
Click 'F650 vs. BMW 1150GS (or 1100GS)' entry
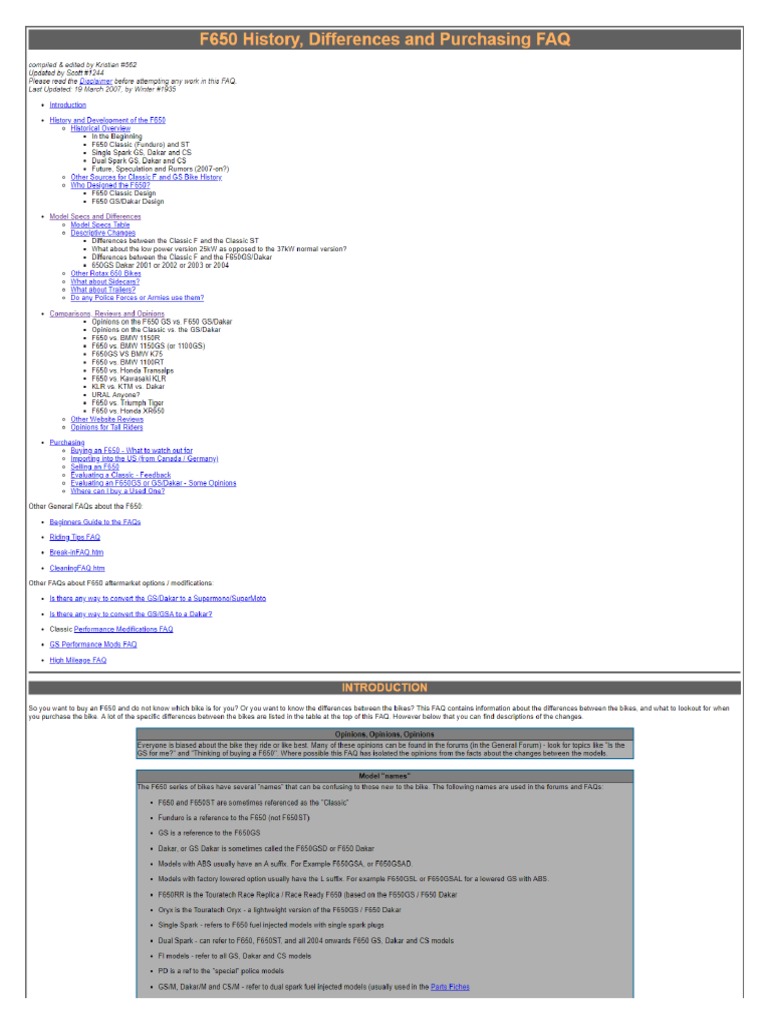point(148,346)
